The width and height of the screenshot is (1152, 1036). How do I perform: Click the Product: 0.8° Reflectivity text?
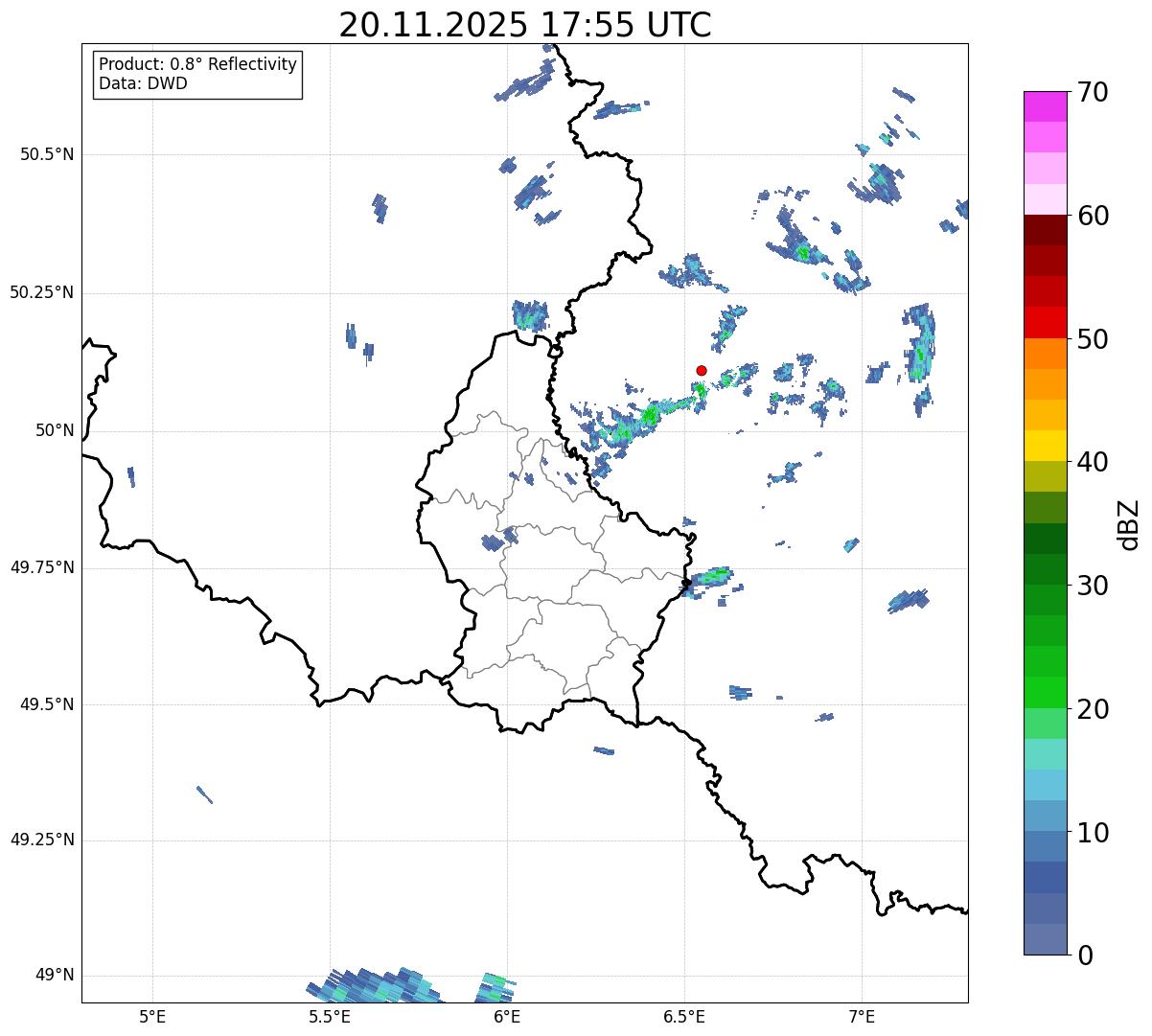(197, 64)
